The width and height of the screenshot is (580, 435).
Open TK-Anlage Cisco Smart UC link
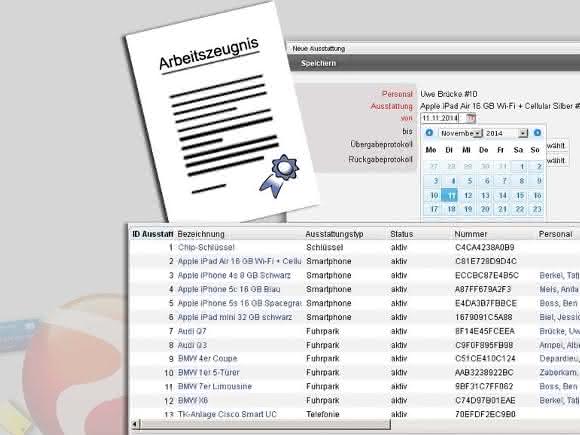pos(227,414)
